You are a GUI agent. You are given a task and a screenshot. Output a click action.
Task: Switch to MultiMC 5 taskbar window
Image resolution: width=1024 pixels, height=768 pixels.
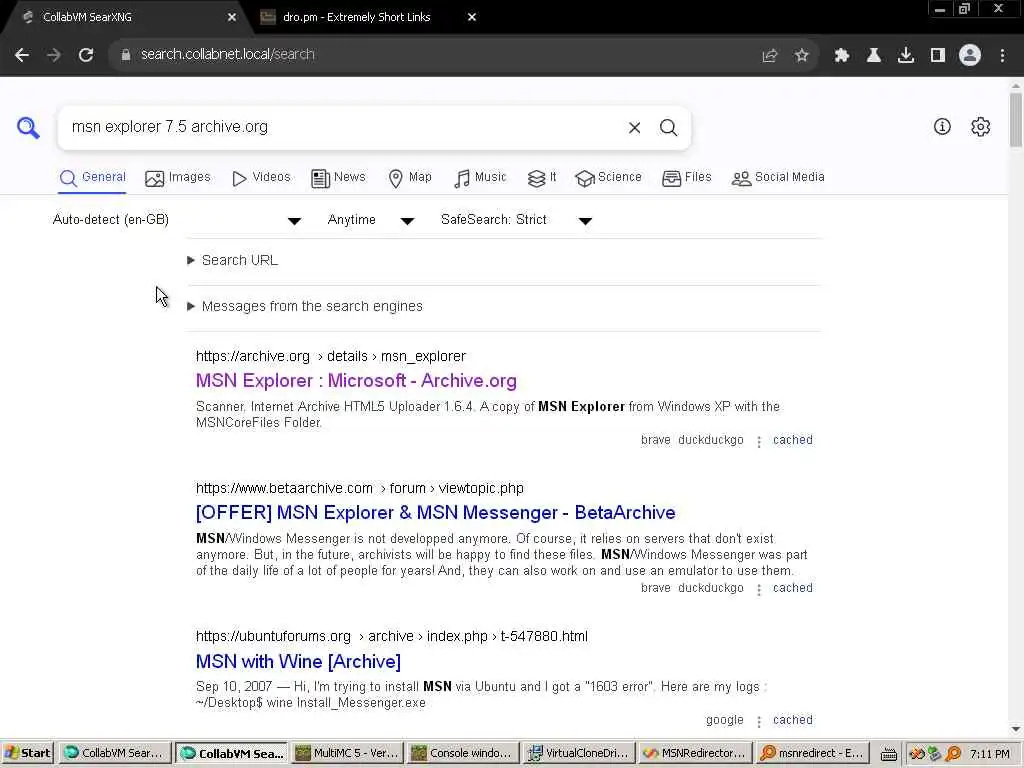[346, 754]
